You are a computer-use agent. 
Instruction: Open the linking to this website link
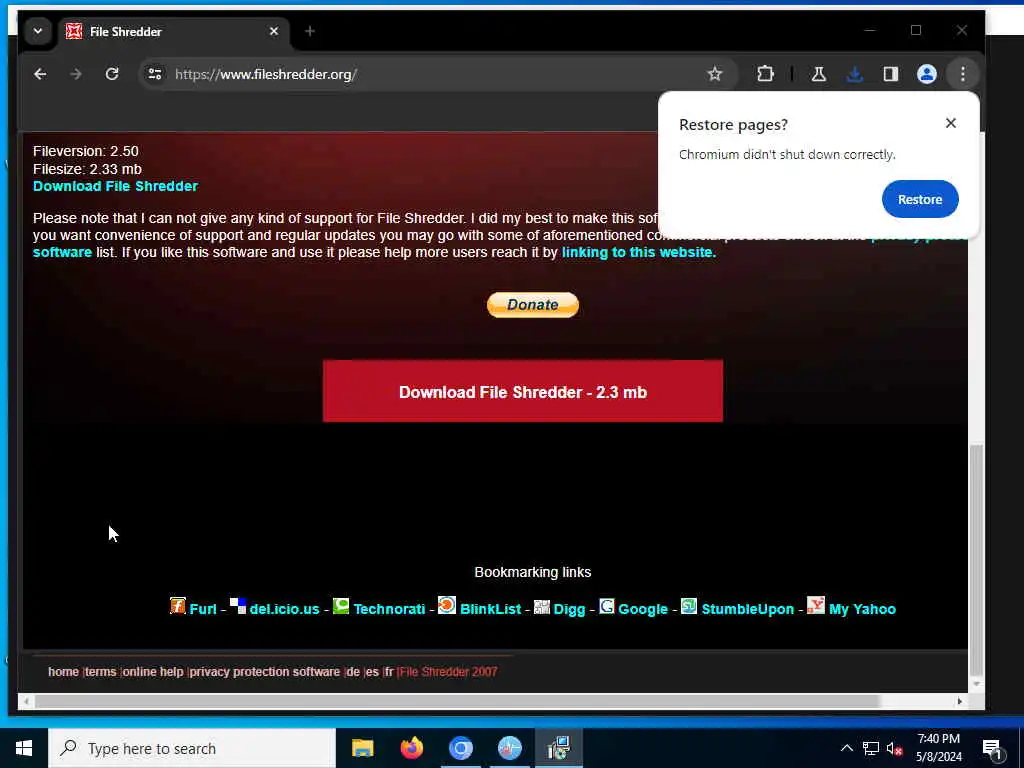pyautogui.click(x=639, y=252)
